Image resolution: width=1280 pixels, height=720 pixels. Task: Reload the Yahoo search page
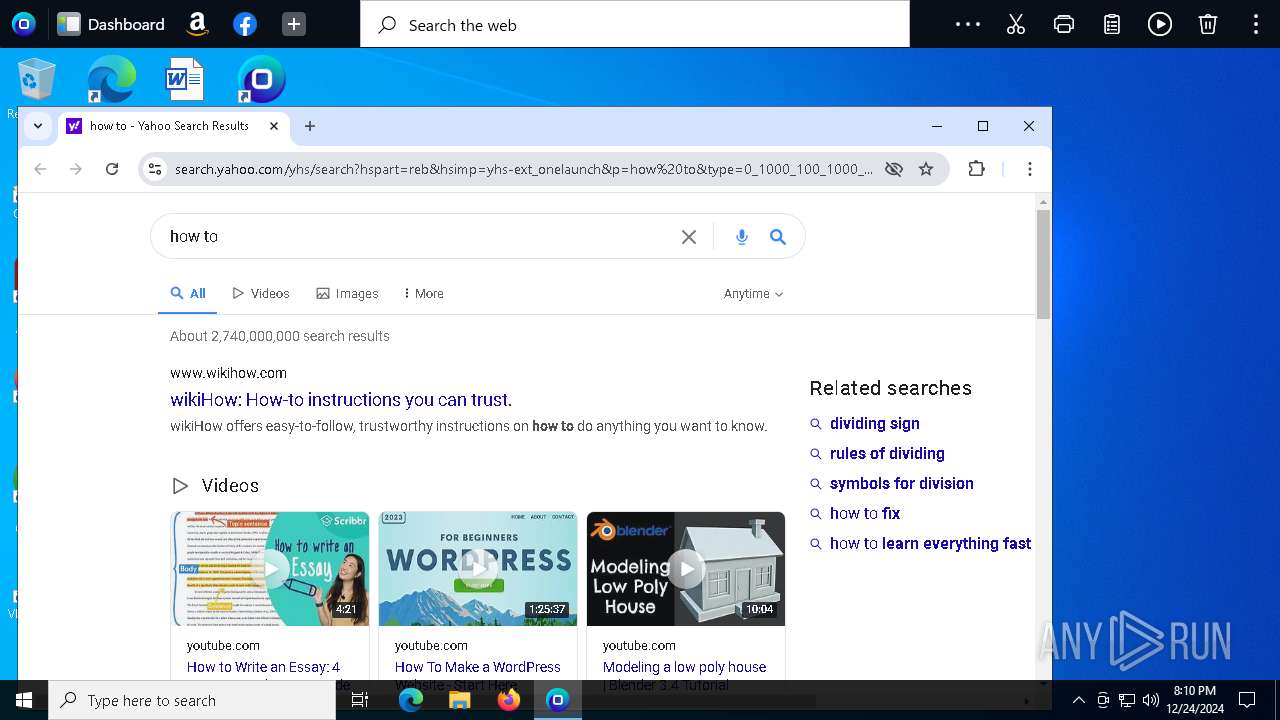(x=112, y=169)
